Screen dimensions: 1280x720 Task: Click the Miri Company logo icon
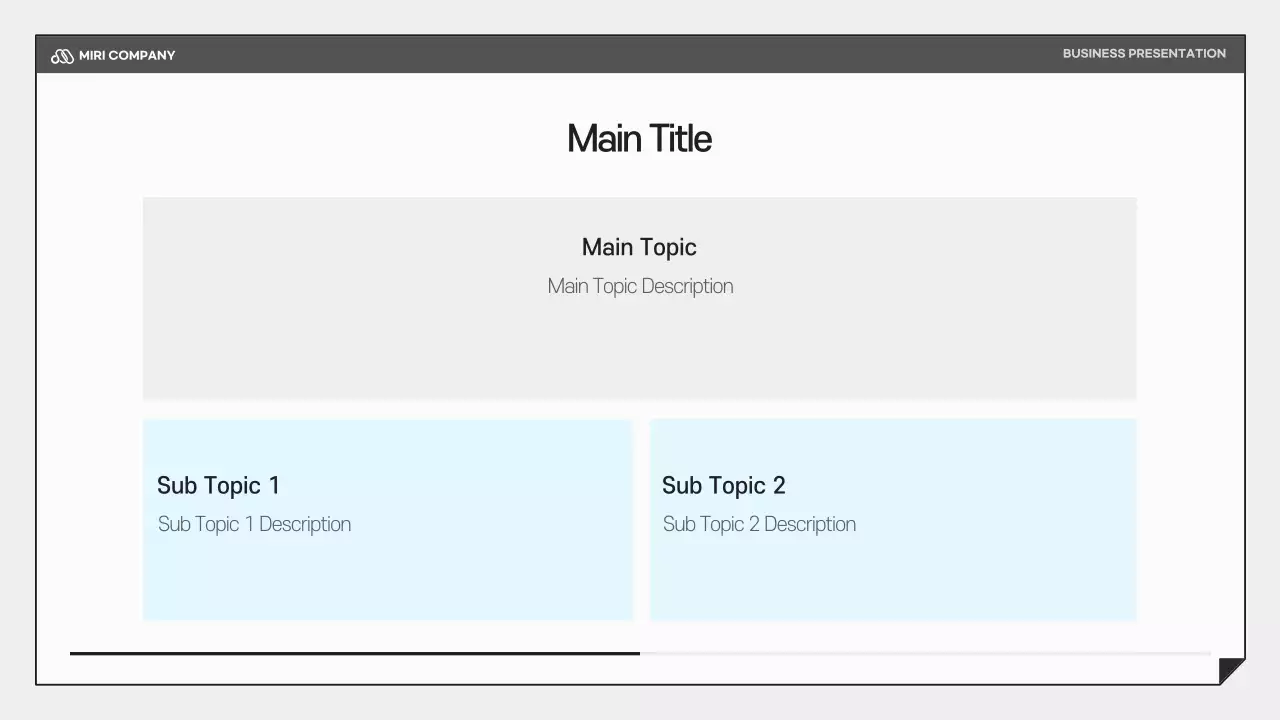[x=62, y=56]
